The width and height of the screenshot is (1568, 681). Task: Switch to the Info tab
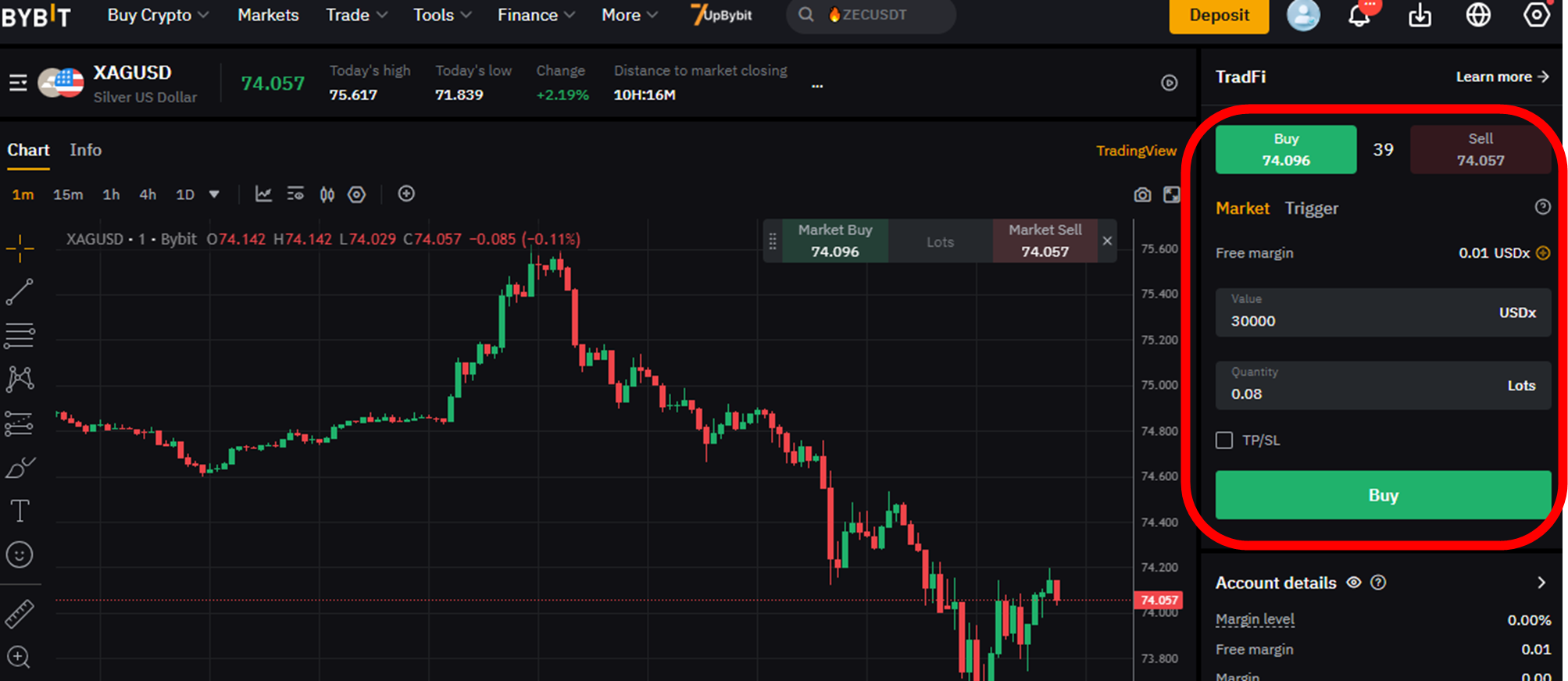tap(86, 150)
